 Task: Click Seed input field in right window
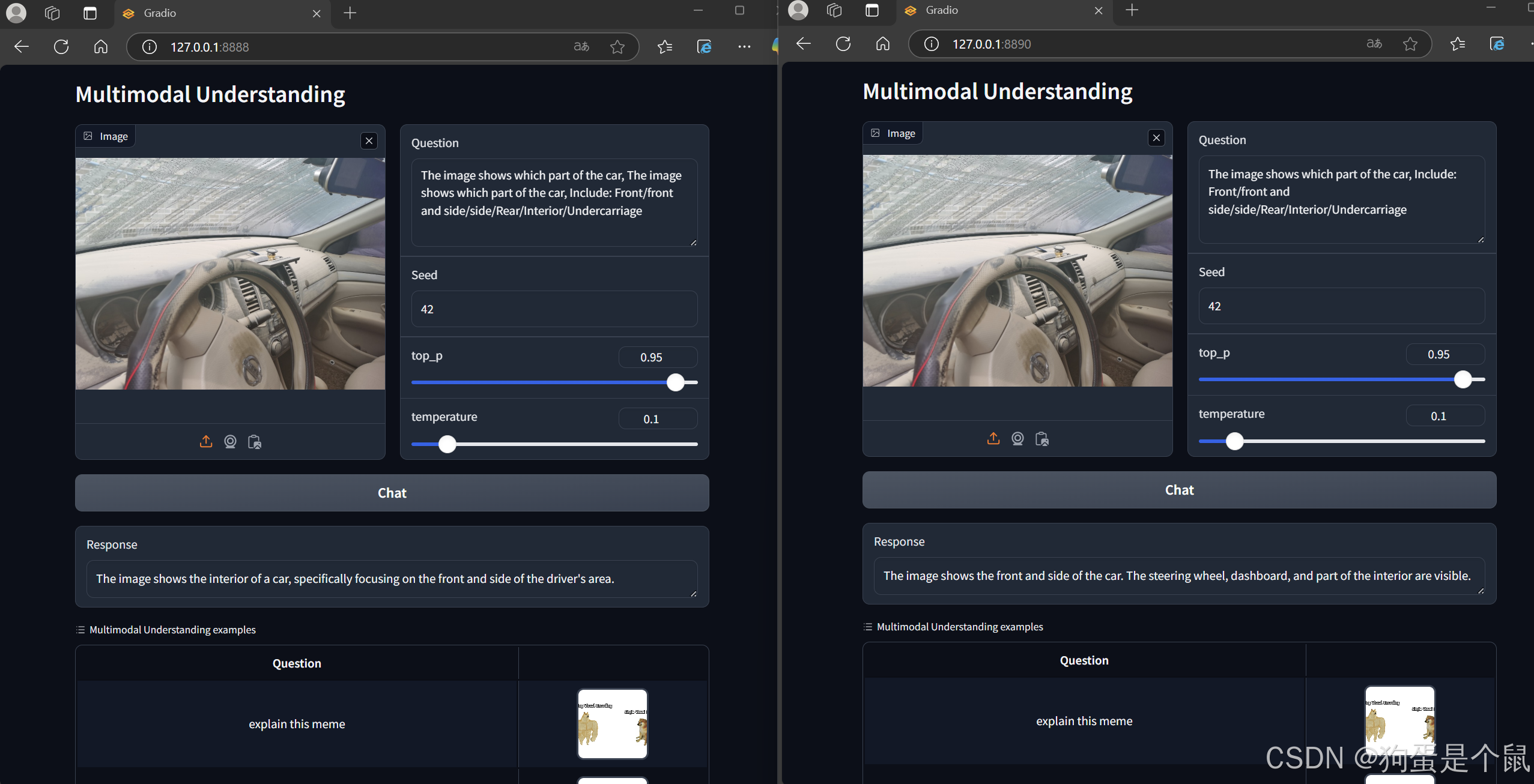[x=1341, y=306]
